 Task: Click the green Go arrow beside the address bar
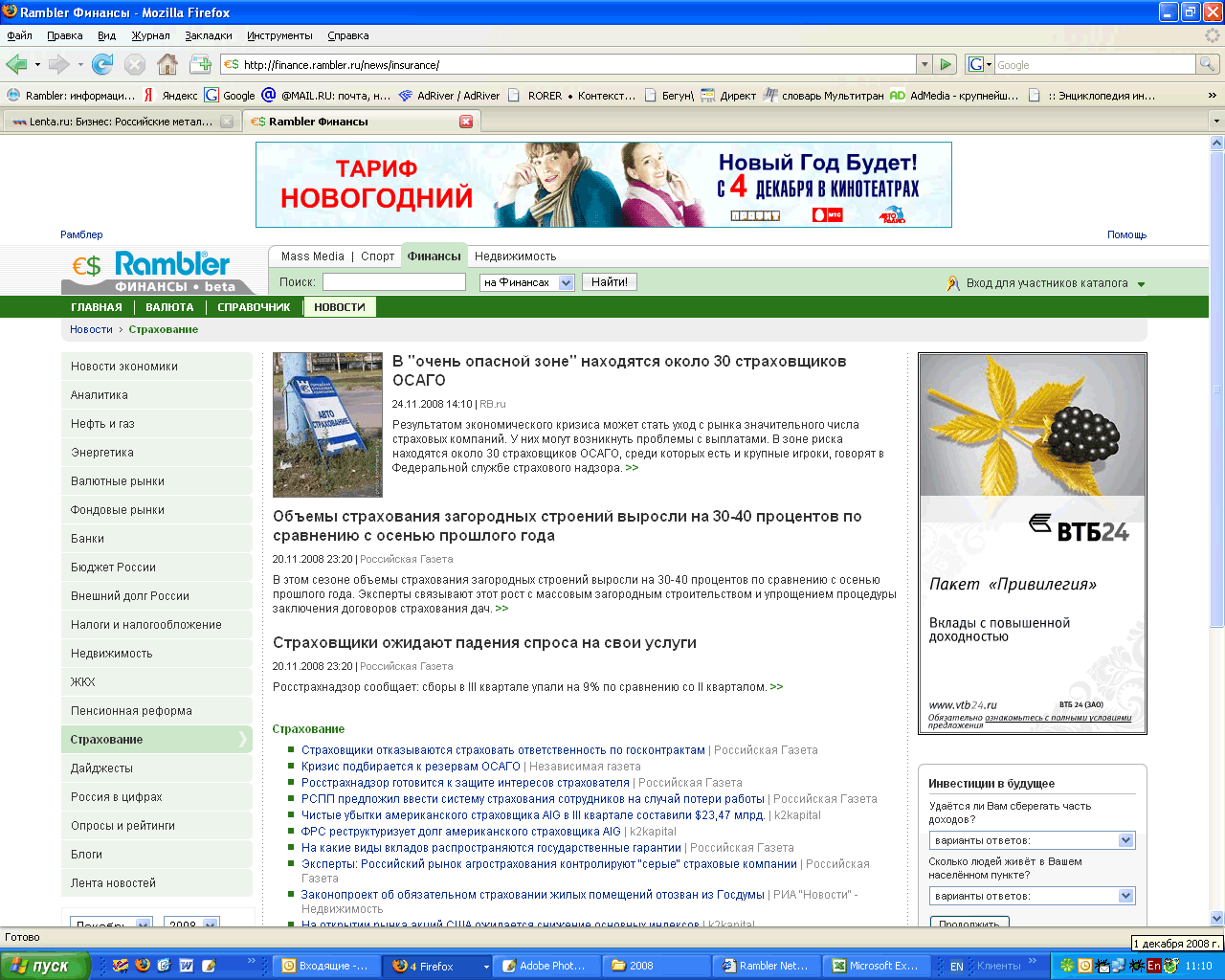[x=946, y=64]
